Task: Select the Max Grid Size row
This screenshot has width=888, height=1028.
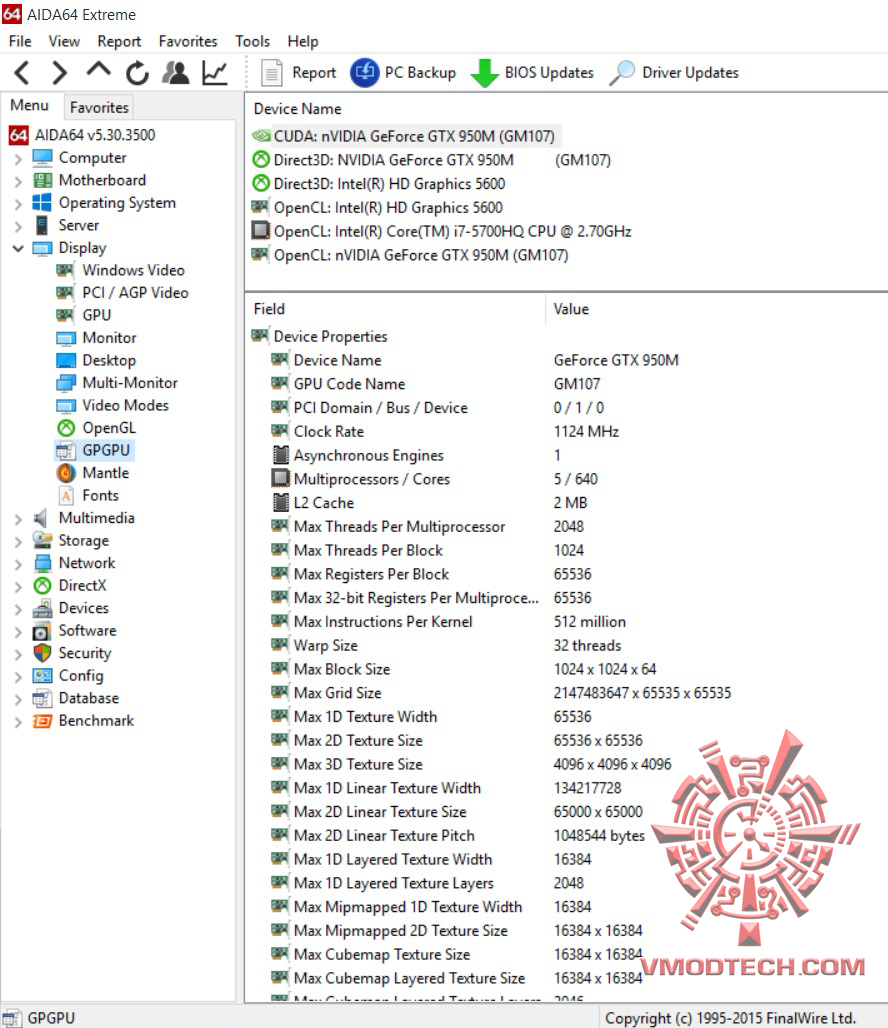Action: pos(567,693)
